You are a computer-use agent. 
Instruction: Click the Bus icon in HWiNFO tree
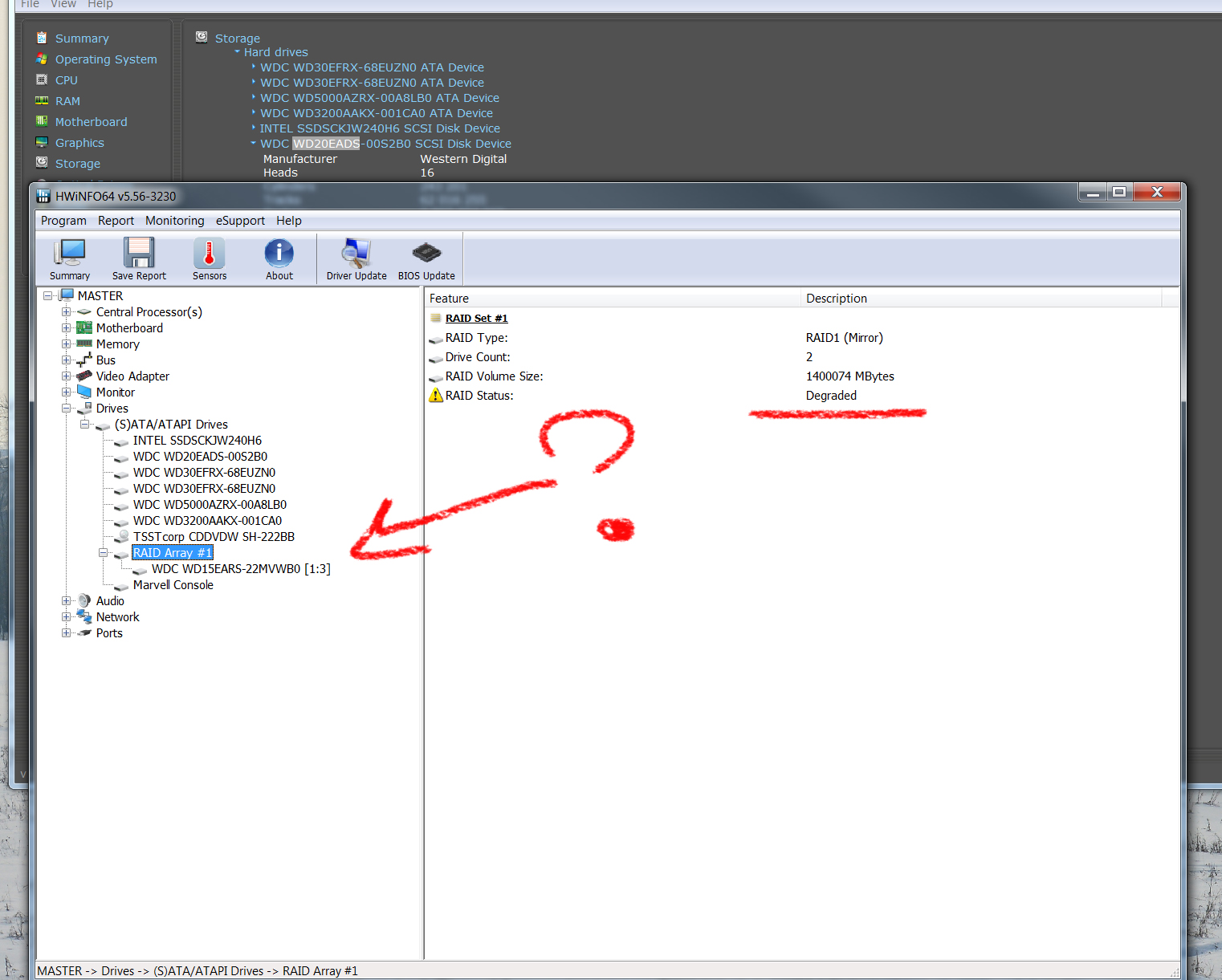84,360
